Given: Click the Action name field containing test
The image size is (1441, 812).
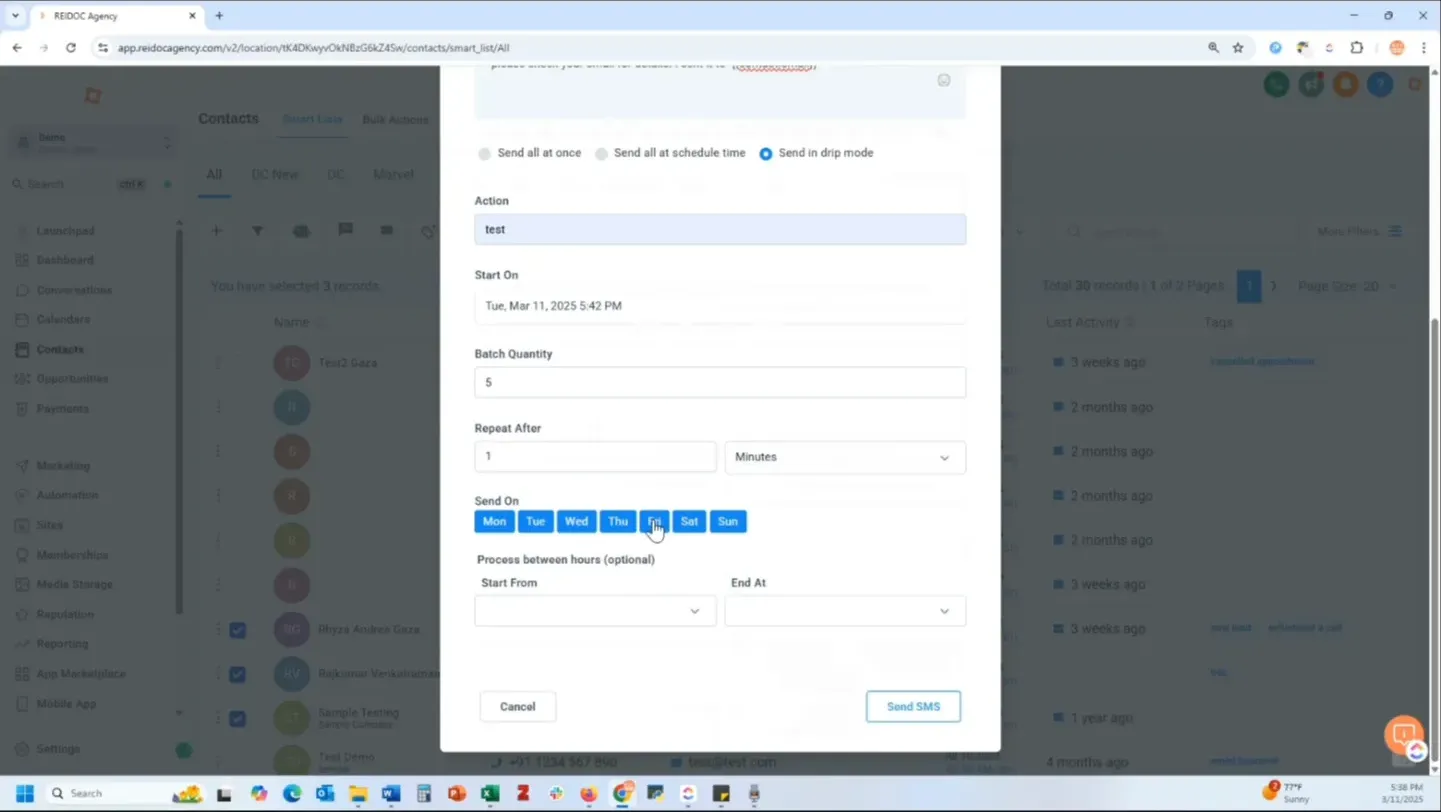Looking at the screenshot, I should pos(720,229).
